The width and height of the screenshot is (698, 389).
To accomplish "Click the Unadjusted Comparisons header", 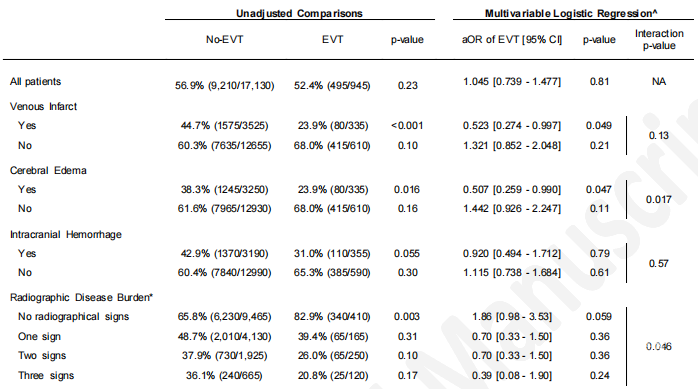I will (x=299, y=13).
